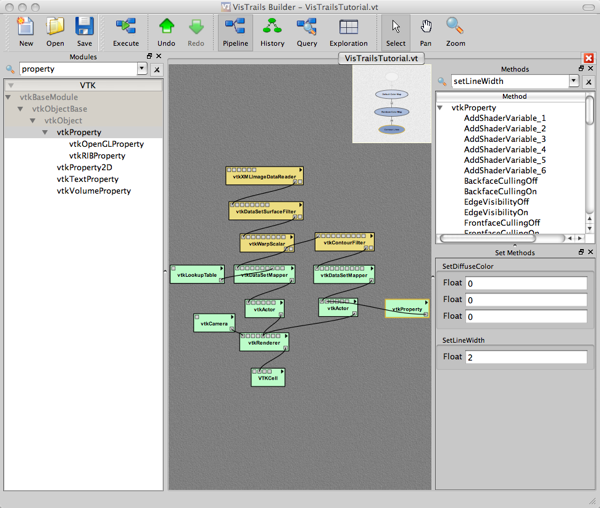Image resolution: width=600 pixels, height=508 pixels.
Task: Select the vtkLookupTable module
Action: pyautogui.click(x=197, y=275)
